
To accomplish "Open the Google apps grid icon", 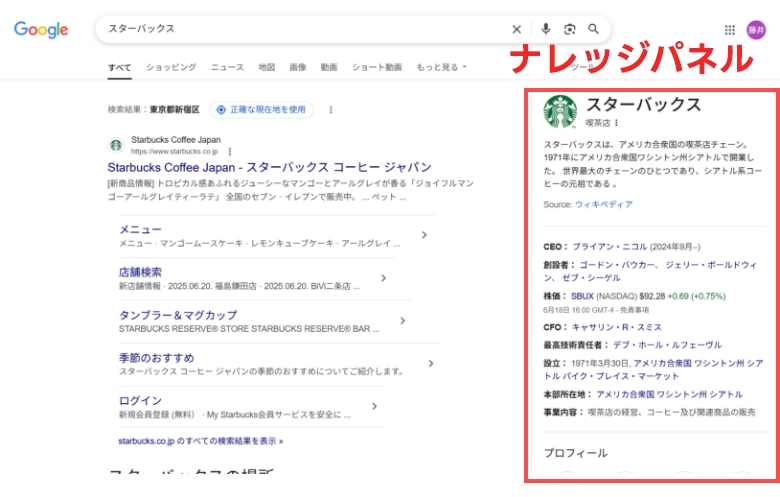I will pyautogui.click(x=730, y=30).
